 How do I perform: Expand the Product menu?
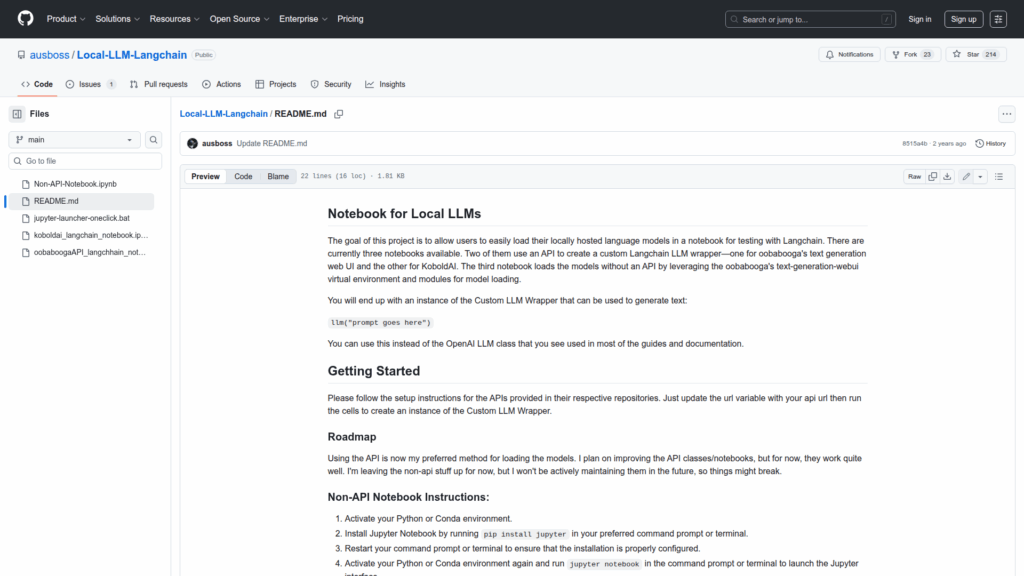(66, 19)
